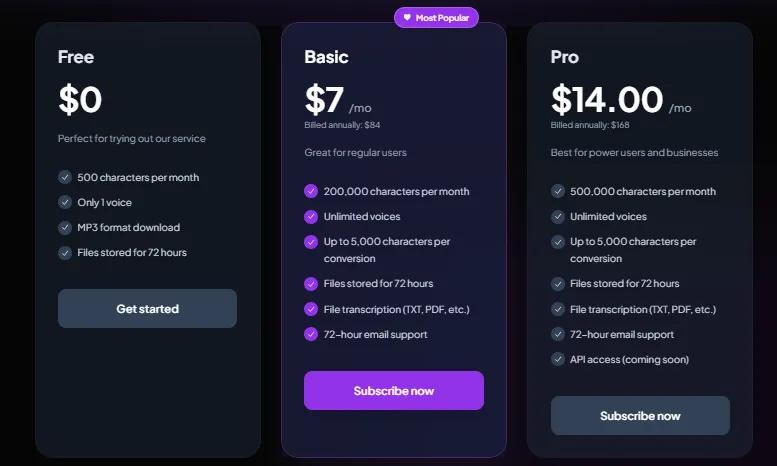
Task: Click checkmark beside Pro File transcription feature
Action: (x=558, y=310)
